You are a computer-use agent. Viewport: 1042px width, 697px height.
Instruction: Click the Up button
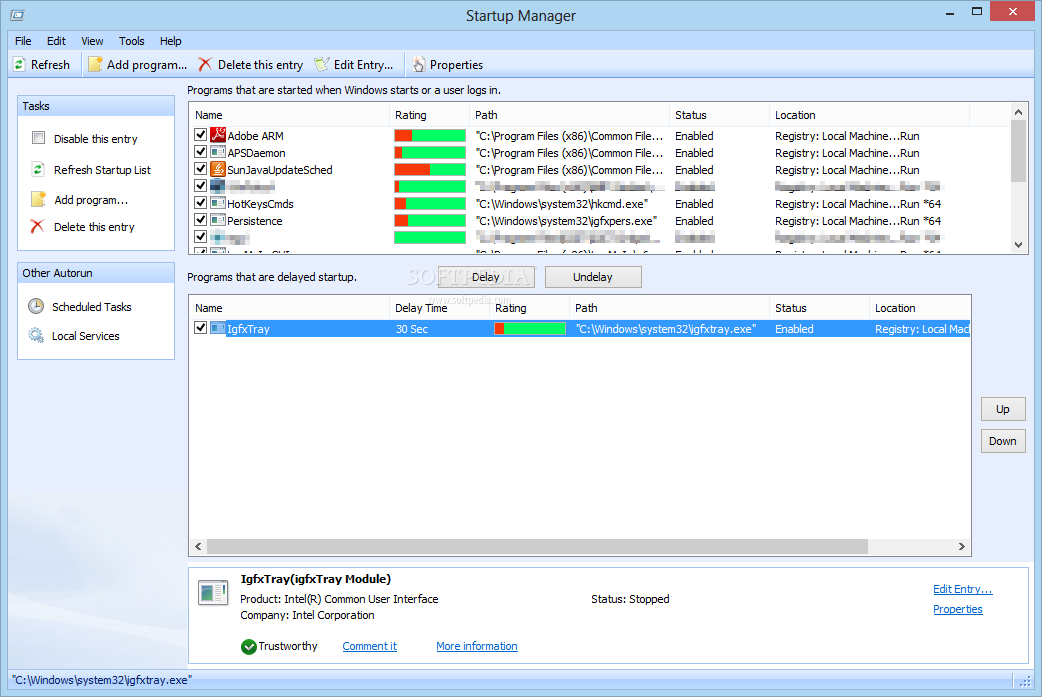[x=1003, y=409]
